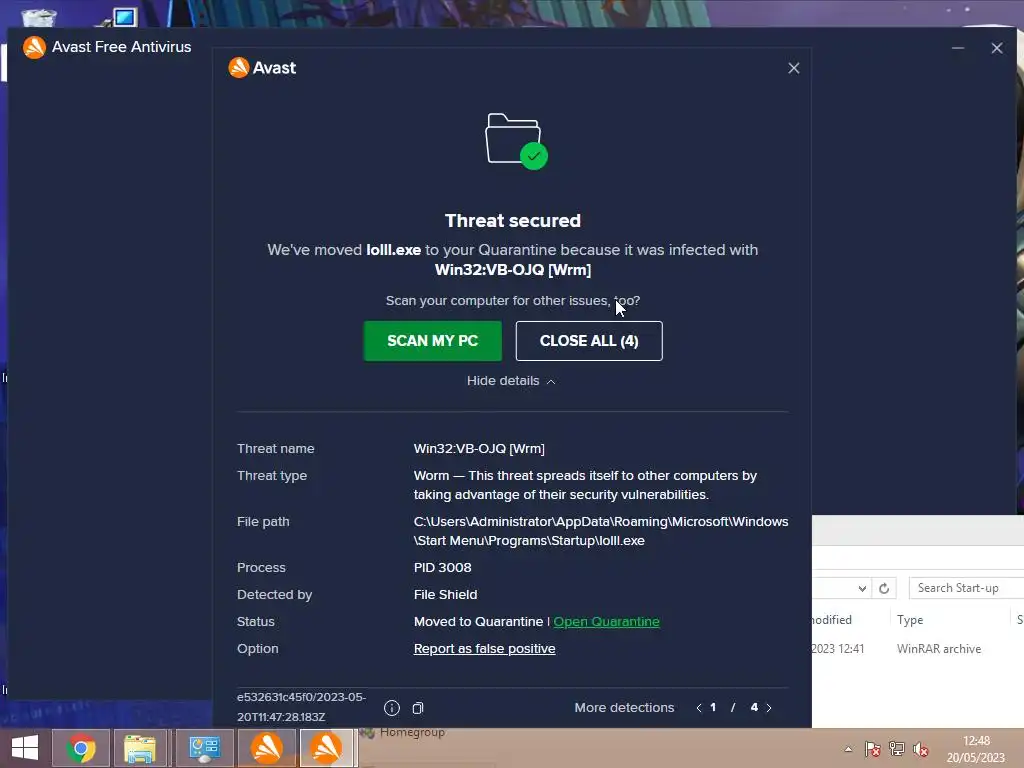The height and width of the screenshot is (768, 1024).
Task: Click the CLOSE ALL (4) button
Action: (589, 341)
